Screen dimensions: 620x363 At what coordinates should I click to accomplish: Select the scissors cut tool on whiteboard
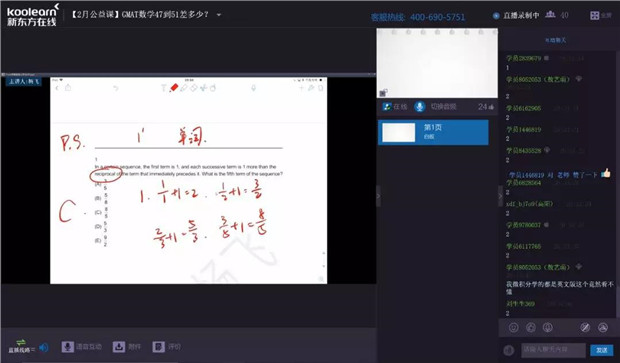[x=203, y=88]
